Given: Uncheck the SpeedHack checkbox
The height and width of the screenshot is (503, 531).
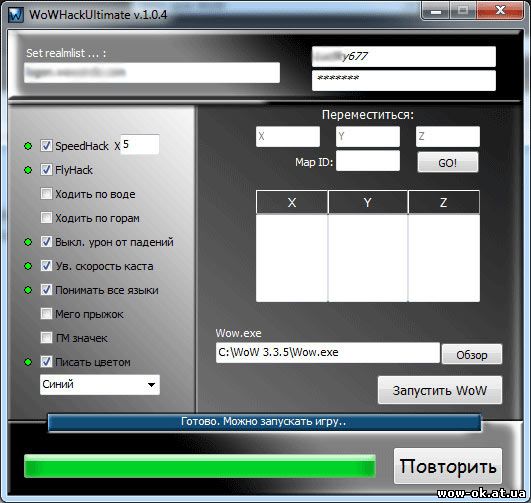Looking at the screenshot, I should click(x=46, y=146).
